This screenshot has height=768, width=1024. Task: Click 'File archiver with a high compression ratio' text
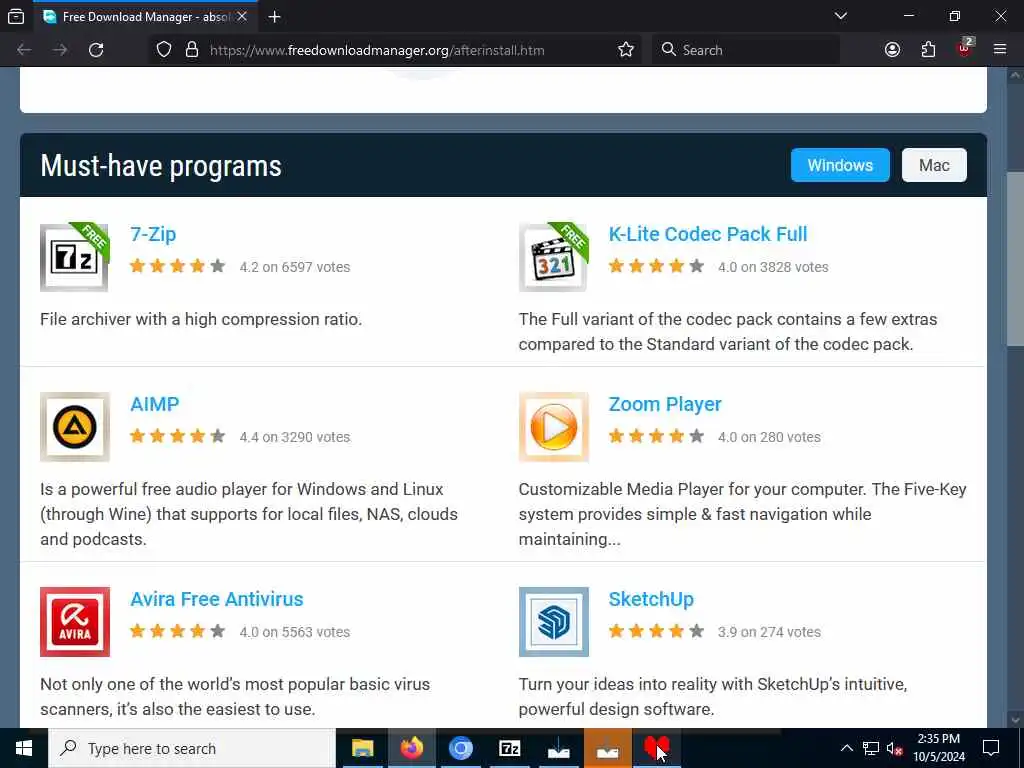click(x=200, y=319)
